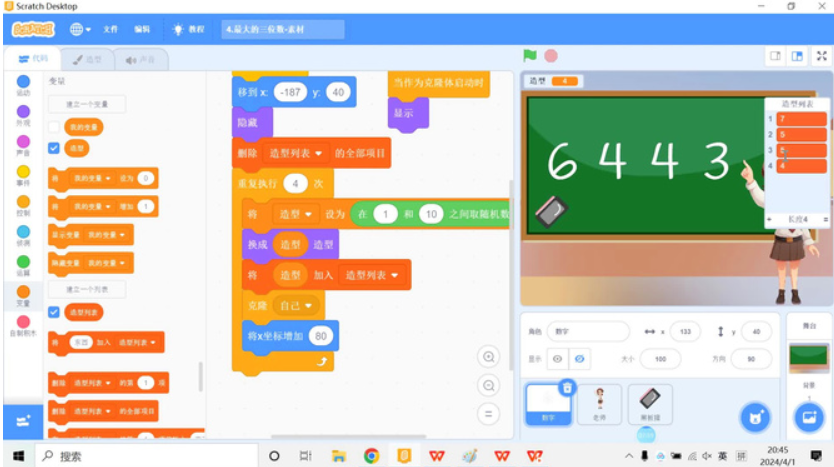This screenshot has width=834, height=467.
Task: Select the 侦测 sensing block category
Action: point(23,236)
